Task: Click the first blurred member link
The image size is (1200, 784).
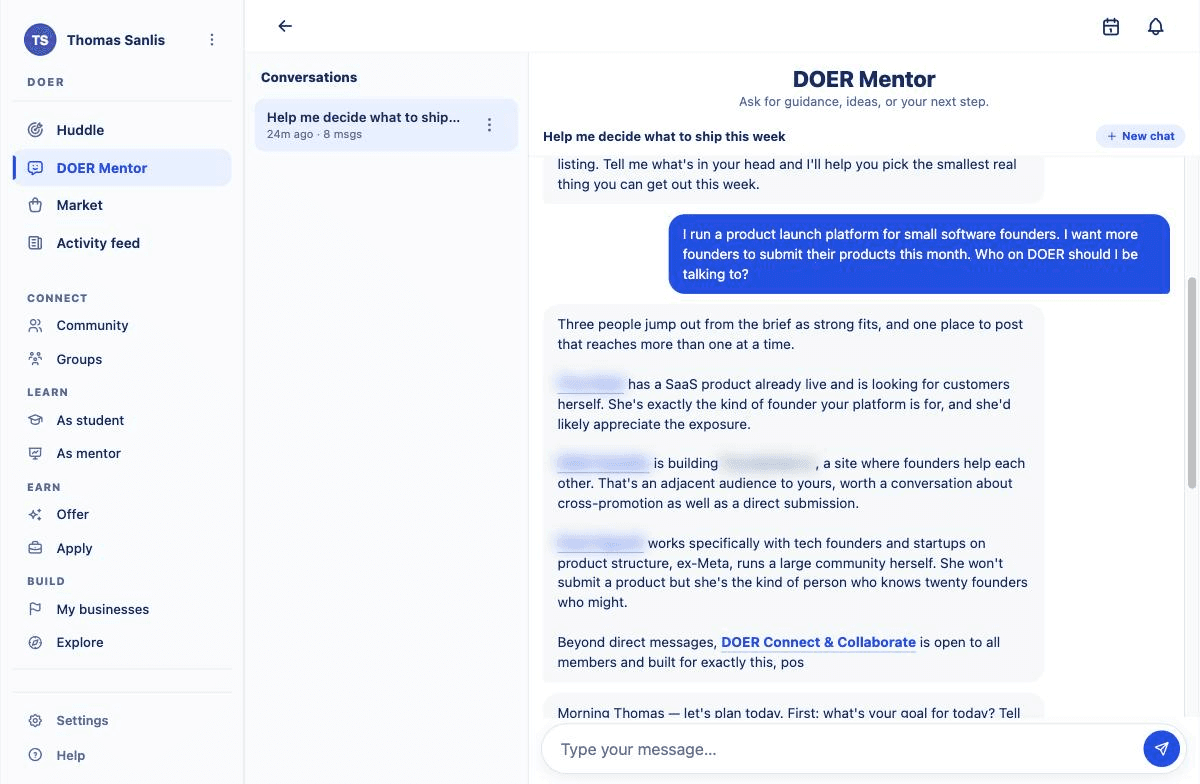Action: 591,384
